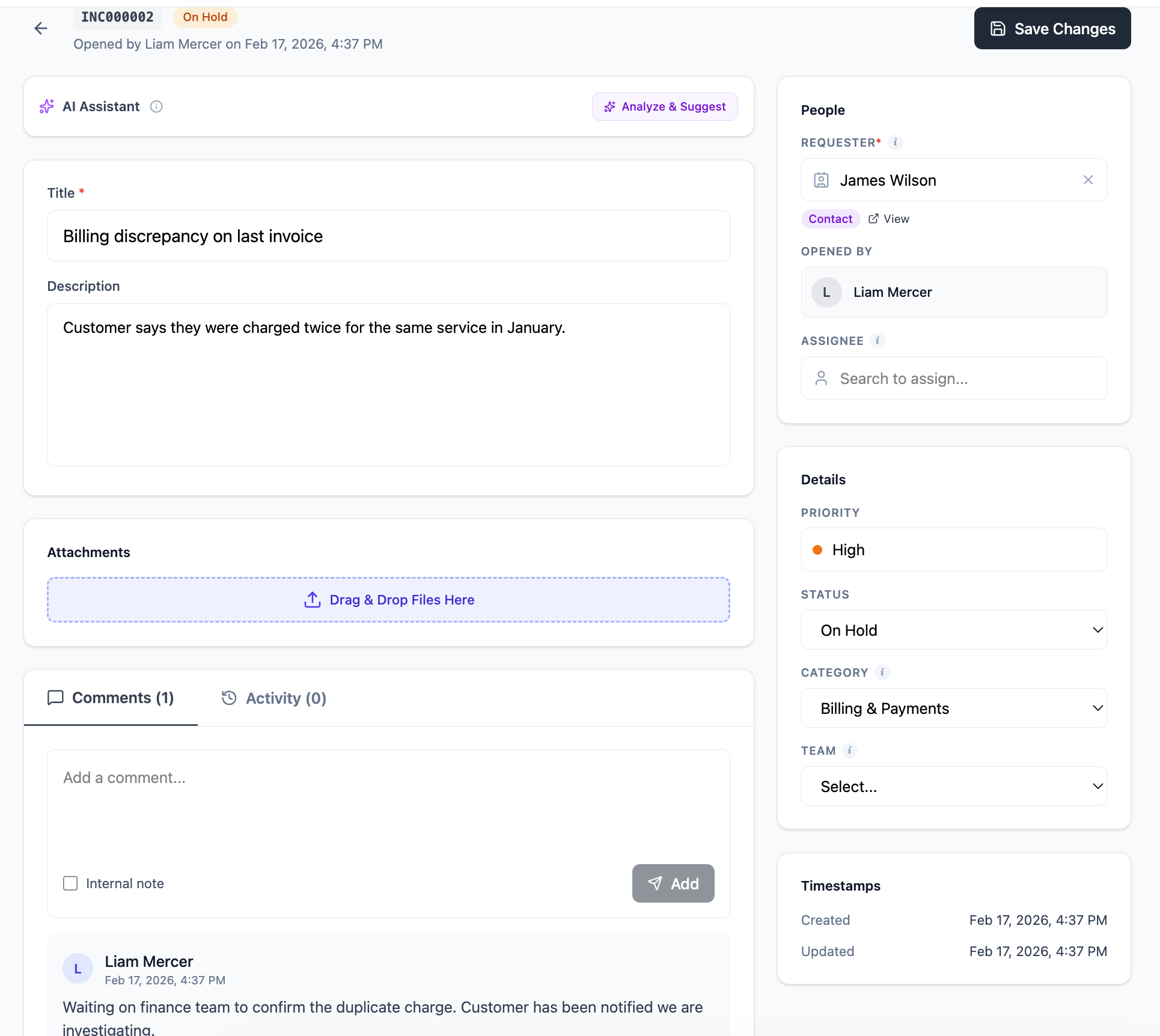Click the info icon next to REQUESTER
1160x1036 pixels.
896,142
